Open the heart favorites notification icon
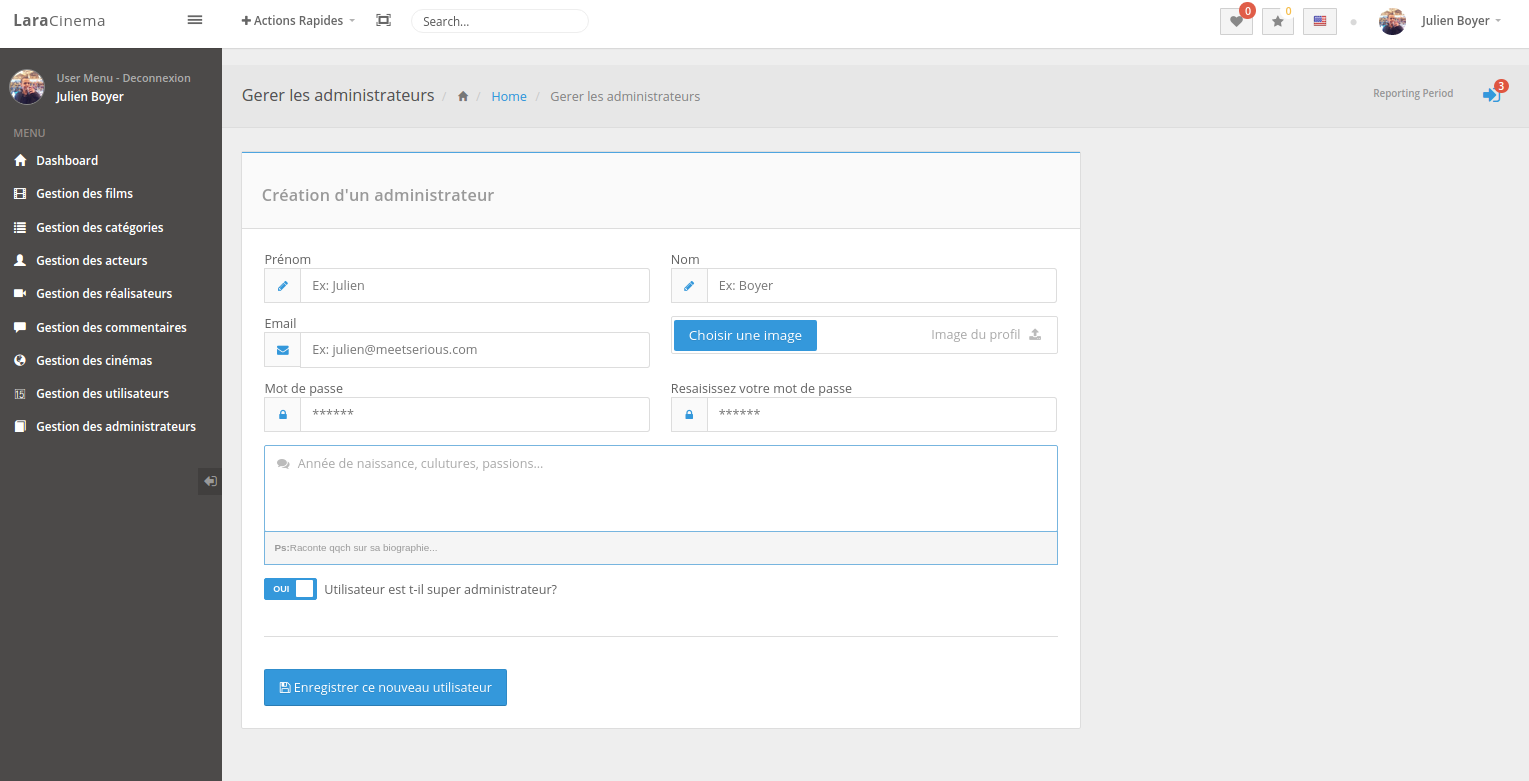Image resolution: width=1529 pixels, height=781 pixels. [1236, 21]
